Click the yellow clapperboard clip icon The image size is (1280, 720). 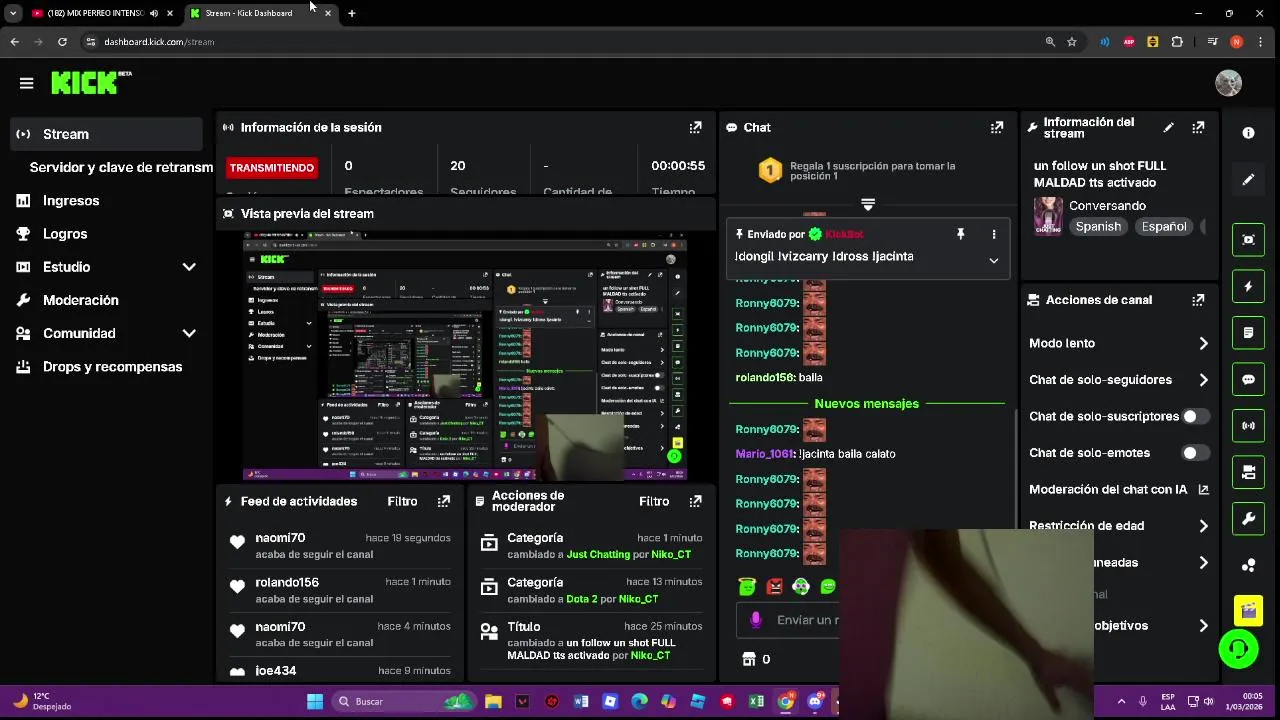click(1248, 610)
